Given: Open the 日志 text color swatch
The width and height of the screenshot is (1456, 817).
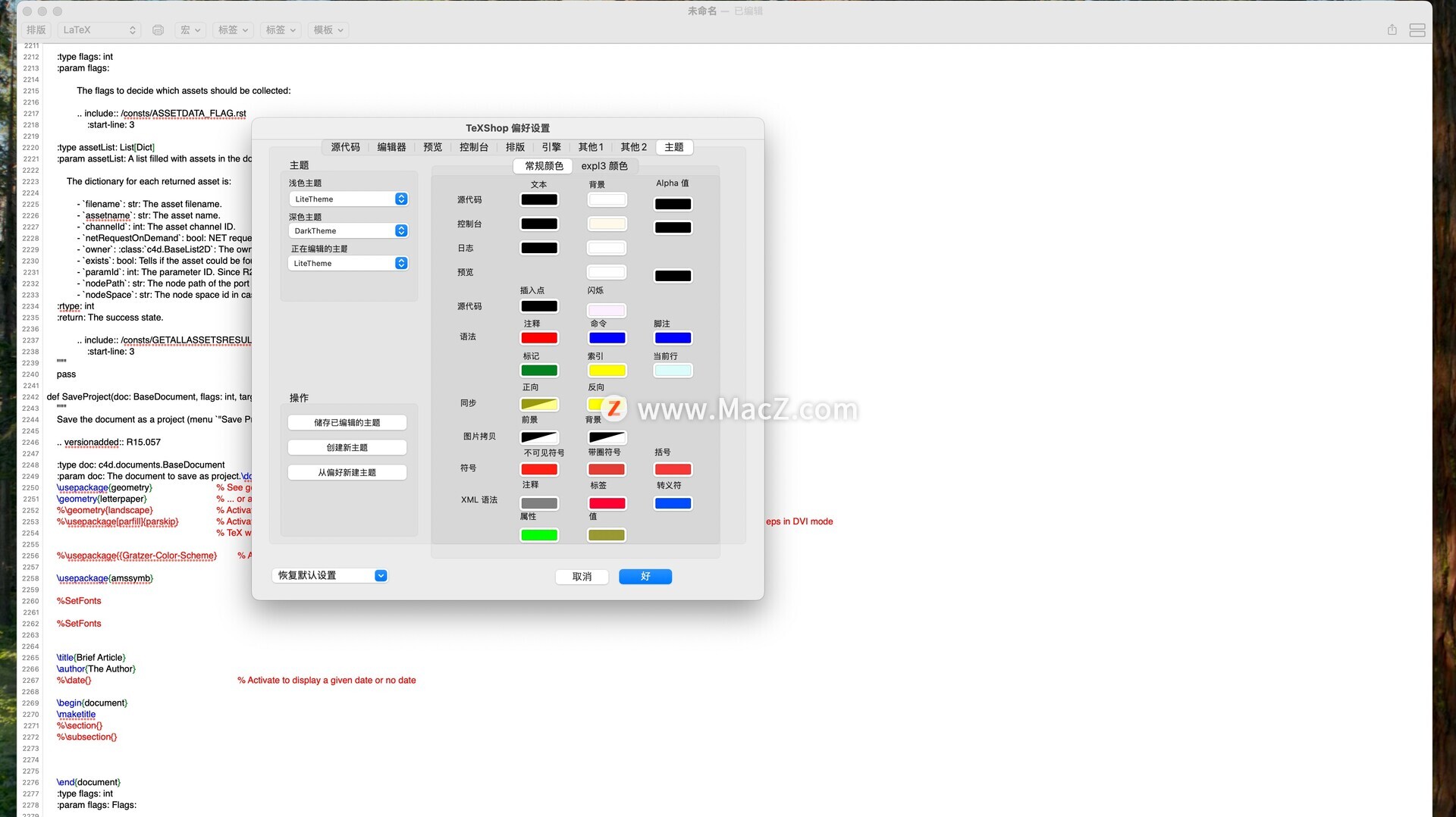Looking at the screenshot, I should click(539, 249).
